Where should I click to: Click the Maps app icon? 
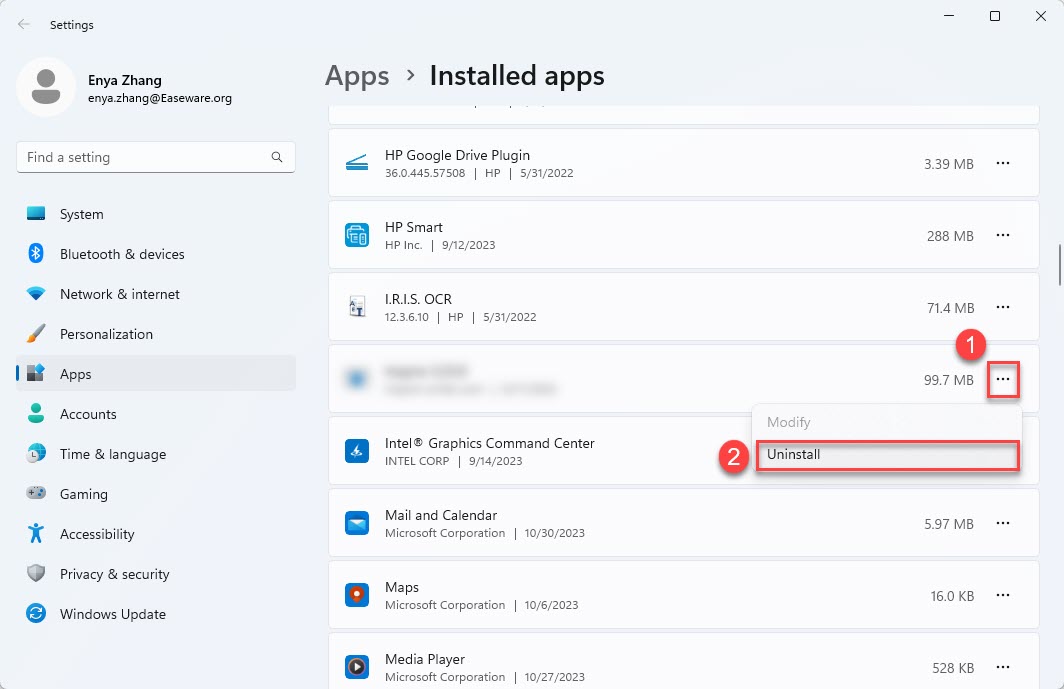[x=357, y=595]
